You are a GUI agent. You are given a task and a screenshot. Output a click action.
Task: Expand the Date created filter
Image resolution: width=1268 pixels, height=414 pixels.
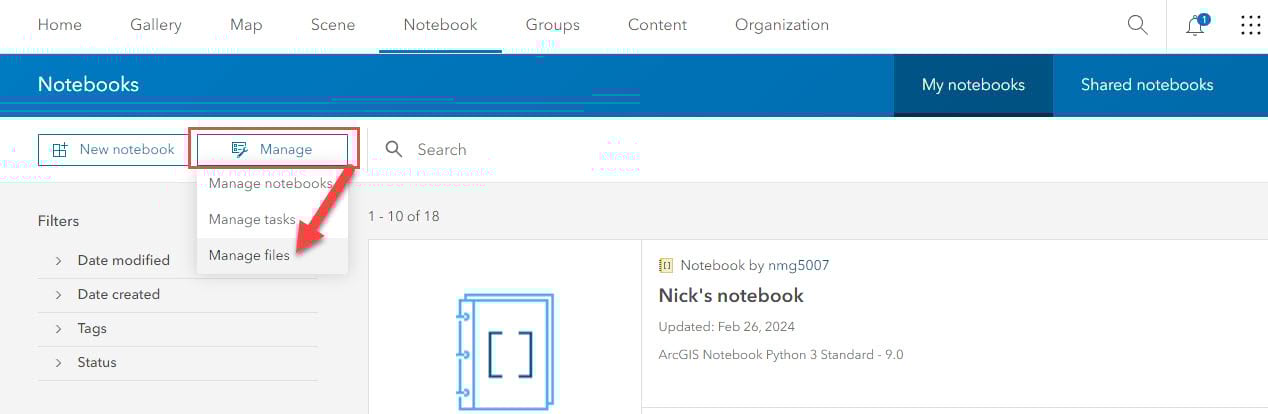click(58, 294)
